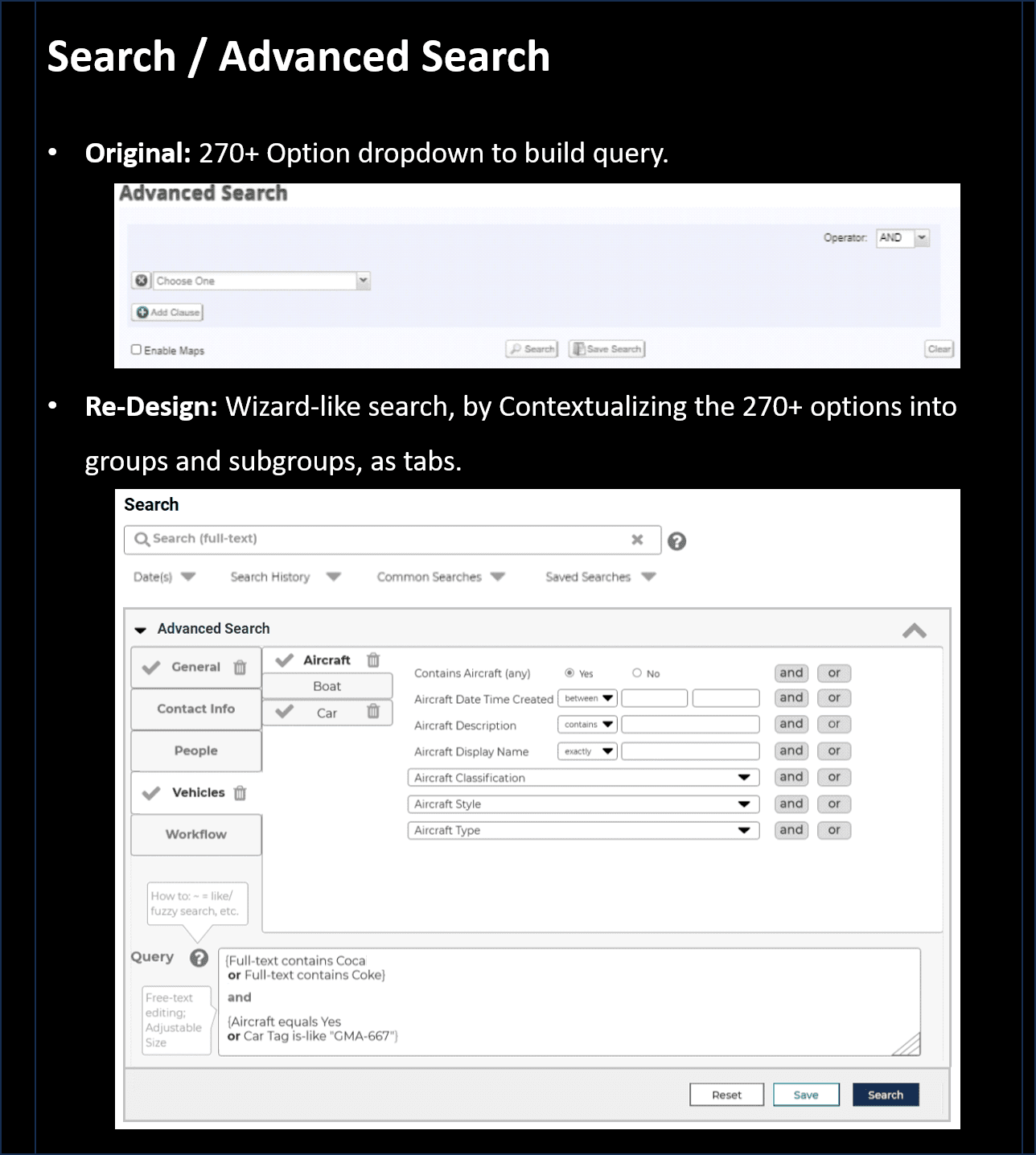This screenshot has height=1155, width=1036.
Task: Select the No radio for Contains Aircraft
Action: point(637,673)
